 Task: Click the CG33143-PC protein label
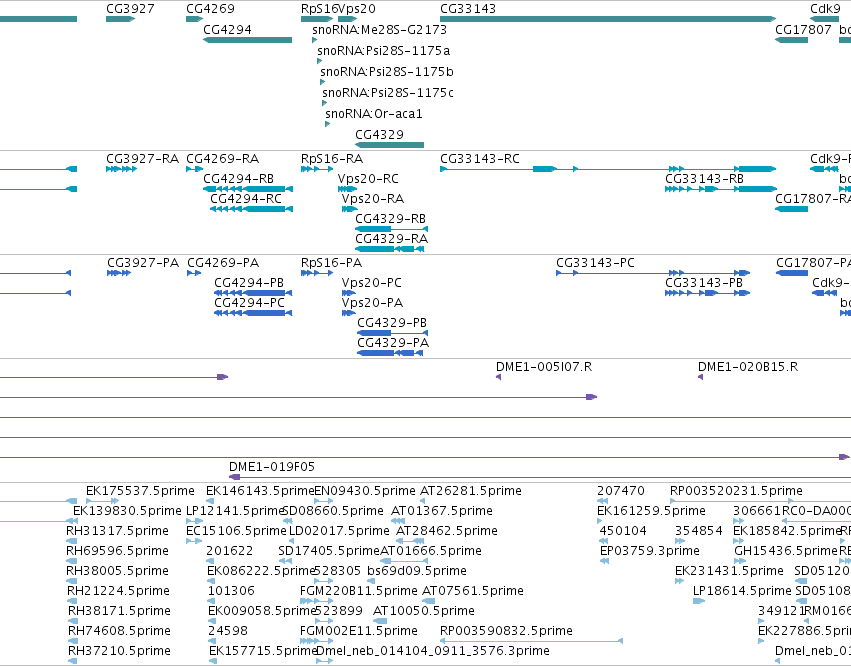(595, 263)
